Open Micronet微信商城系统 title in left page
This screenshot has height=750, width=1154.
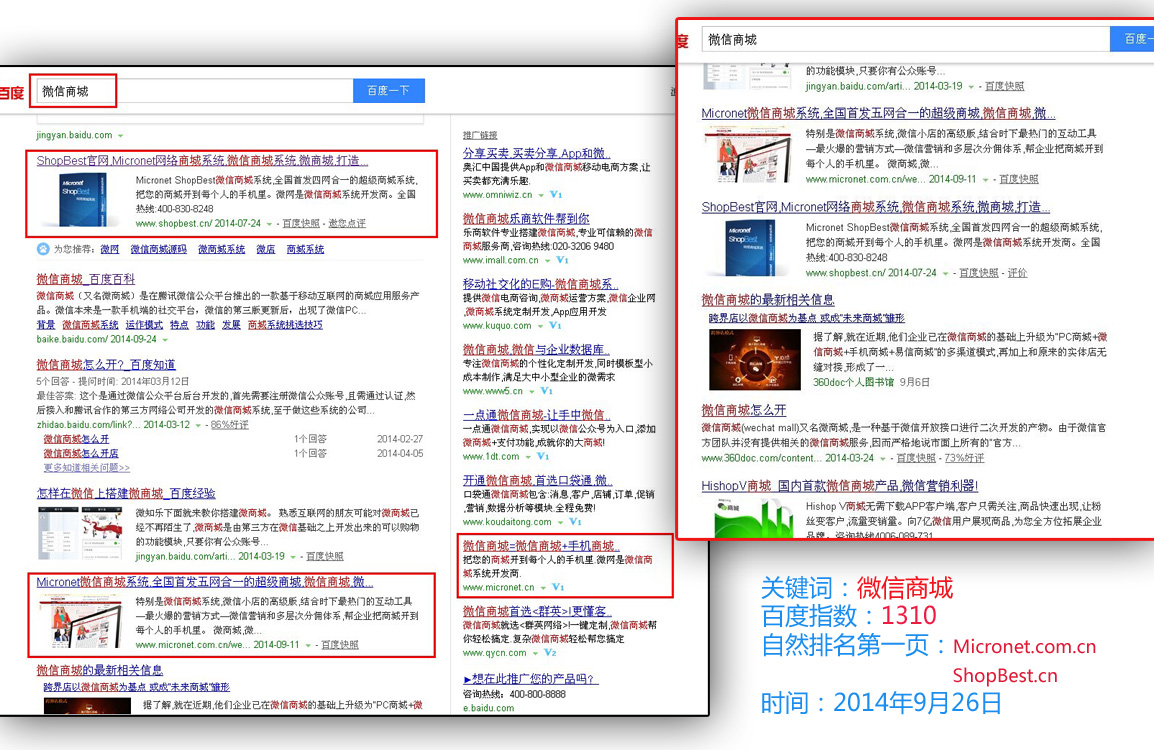[205, 582]
